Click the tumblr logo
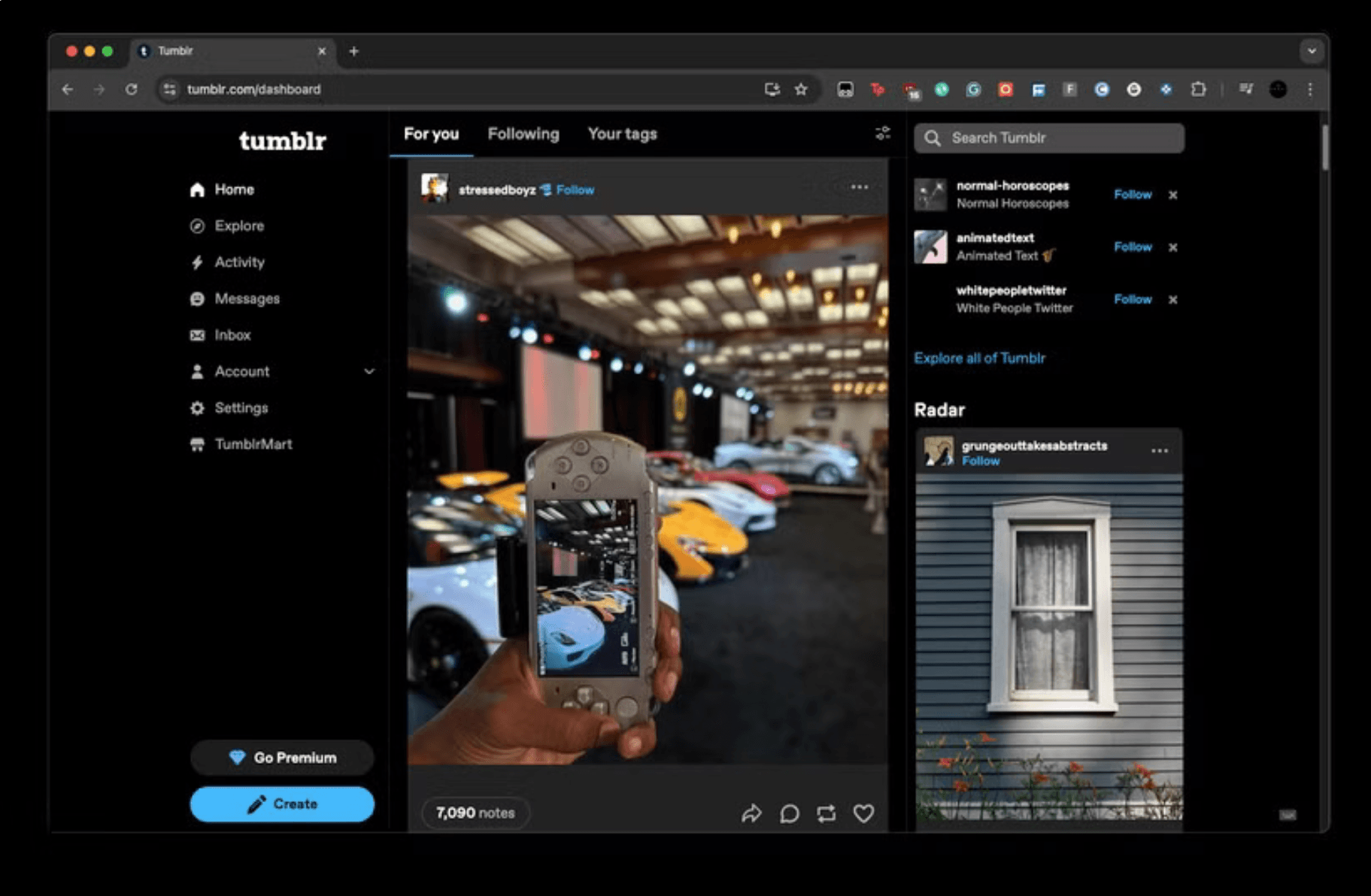This screenshot has height=896, width=1371. (x=282, y=141)
